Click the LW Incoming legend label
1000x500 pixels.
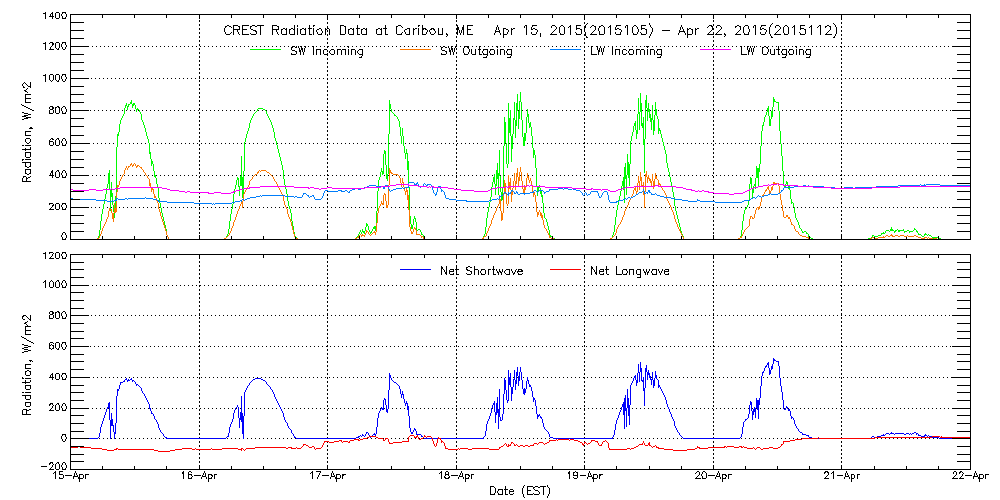[x=624, y=51]
